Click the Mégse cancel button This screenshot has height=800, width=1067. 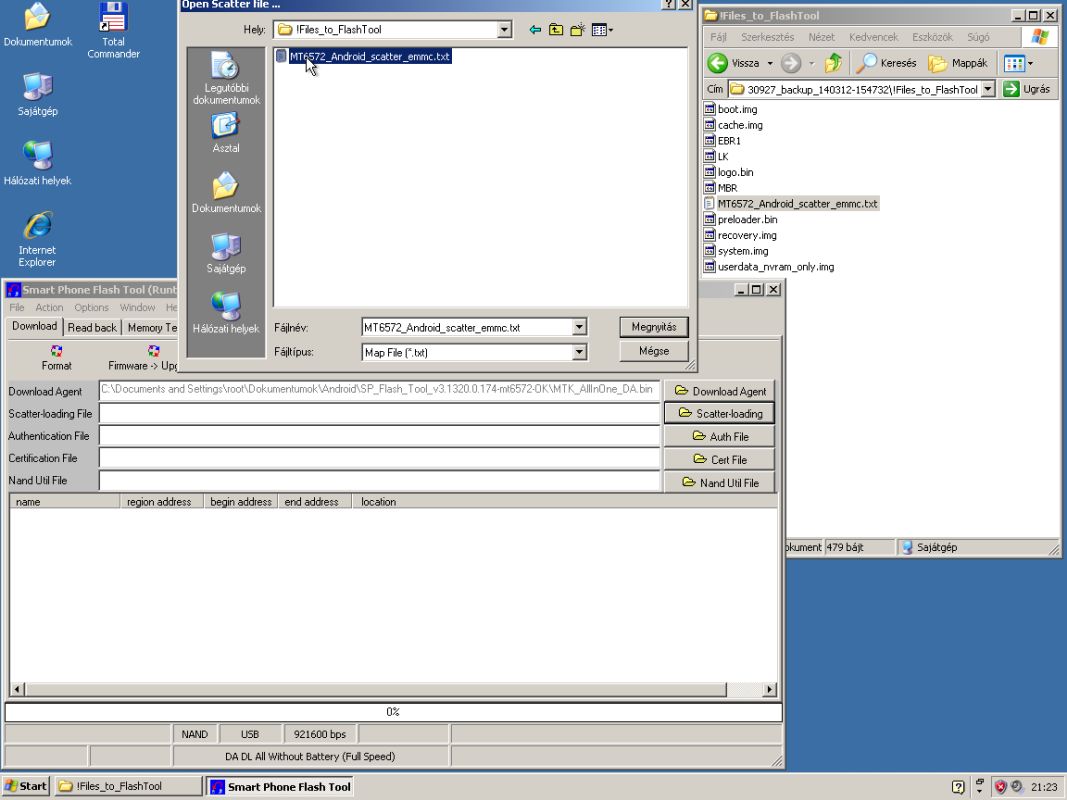(x=654, y=351)
